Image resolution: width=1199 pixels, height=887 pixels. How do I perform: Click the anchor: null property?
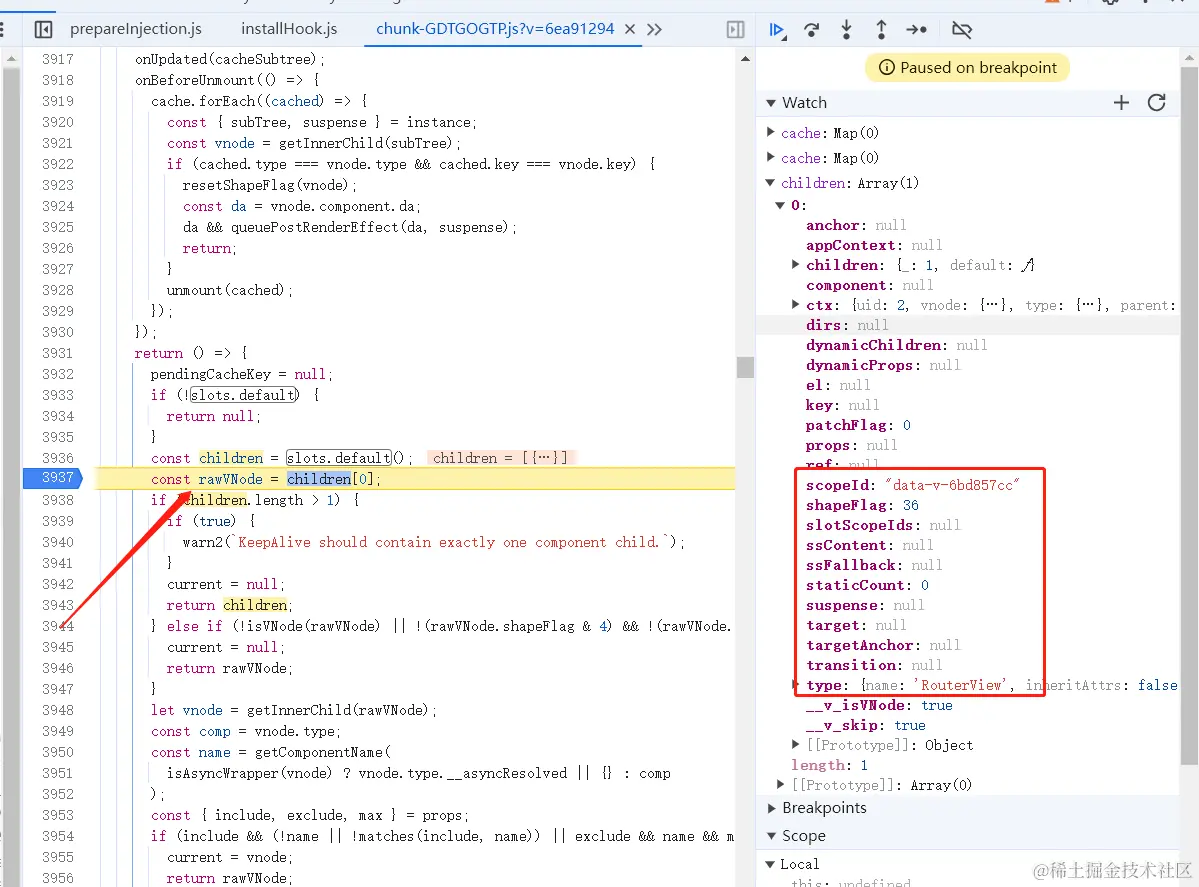pos(856,225)
